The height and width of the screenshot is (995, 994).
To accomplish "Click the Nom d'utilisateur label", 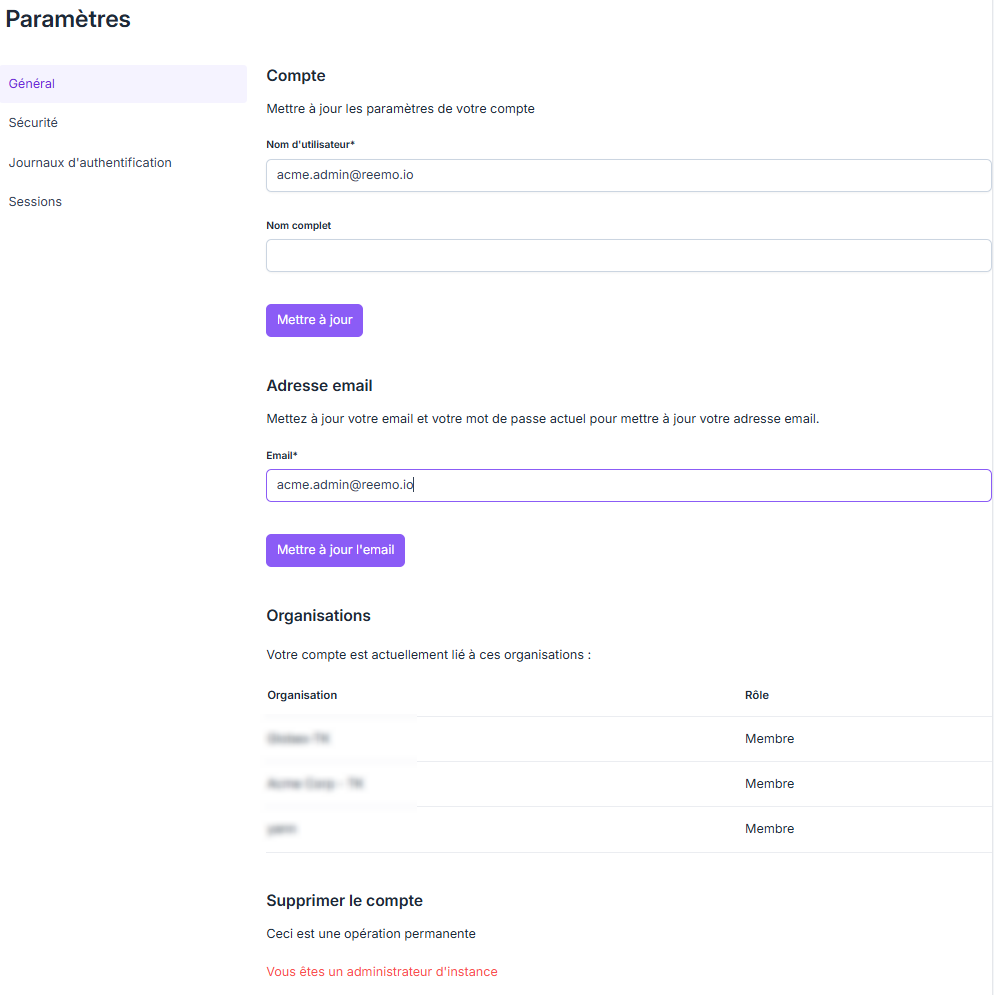I will click(310, 145).
